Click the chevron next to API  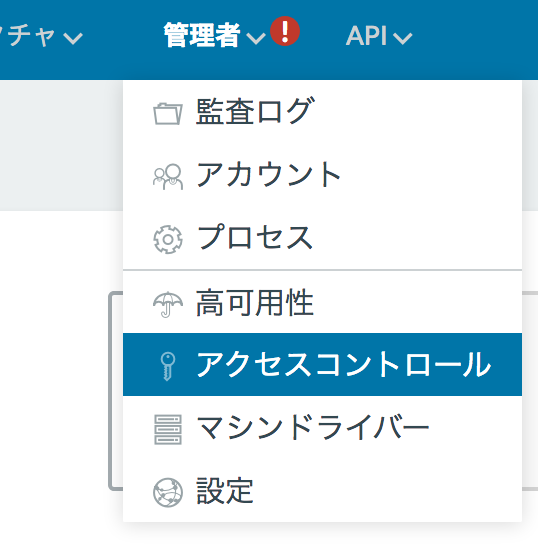pos(403,38)
